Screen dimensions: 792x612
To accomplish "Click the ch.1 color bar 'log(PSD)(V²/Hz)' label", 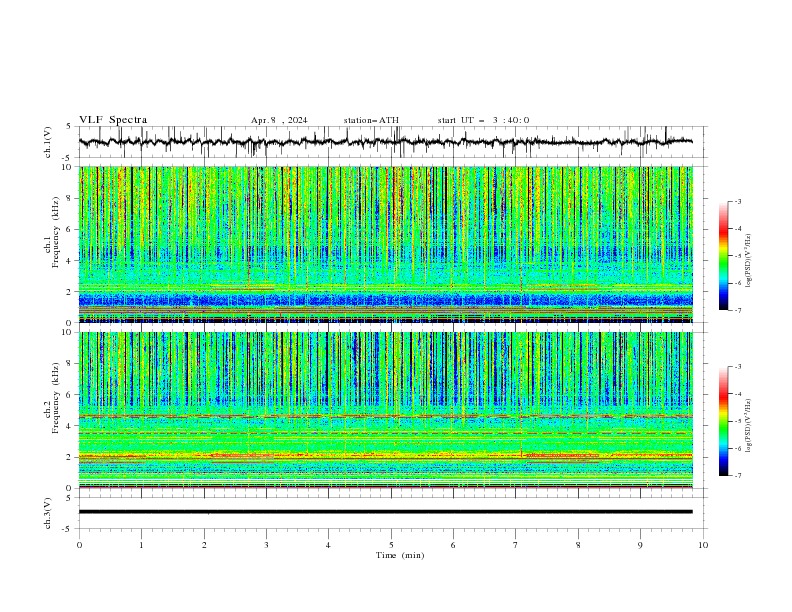I will click(749, 261).
